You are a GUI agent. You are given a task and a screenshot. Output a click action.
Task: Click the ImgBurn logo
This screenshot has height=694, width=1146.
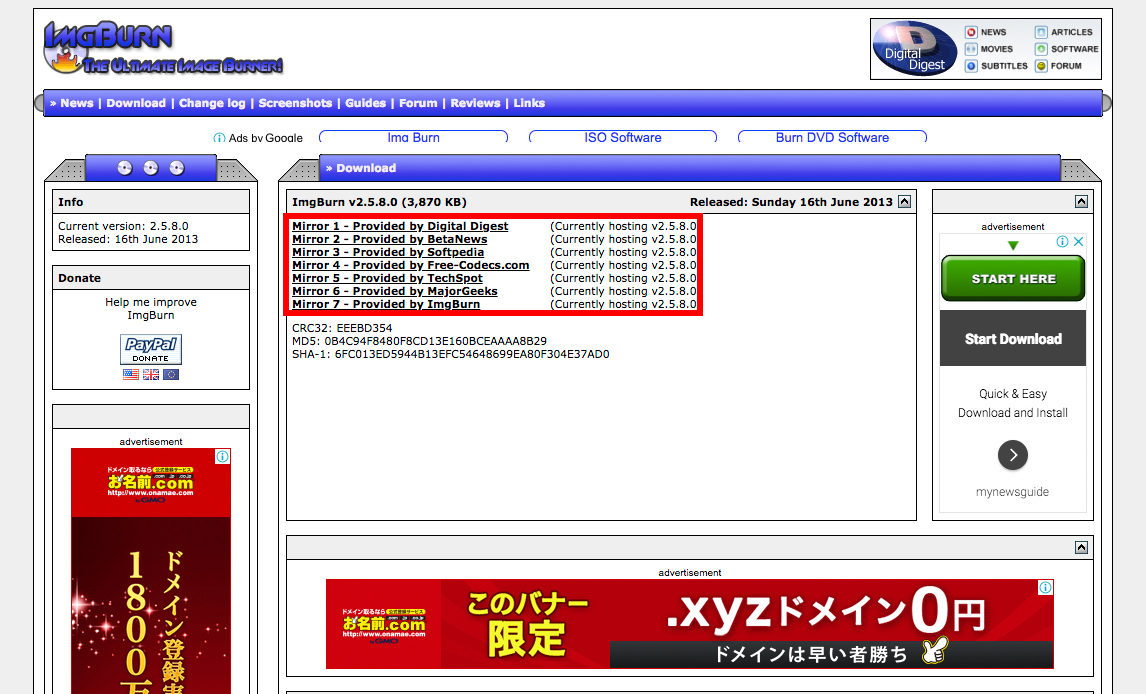coord(162,47)
